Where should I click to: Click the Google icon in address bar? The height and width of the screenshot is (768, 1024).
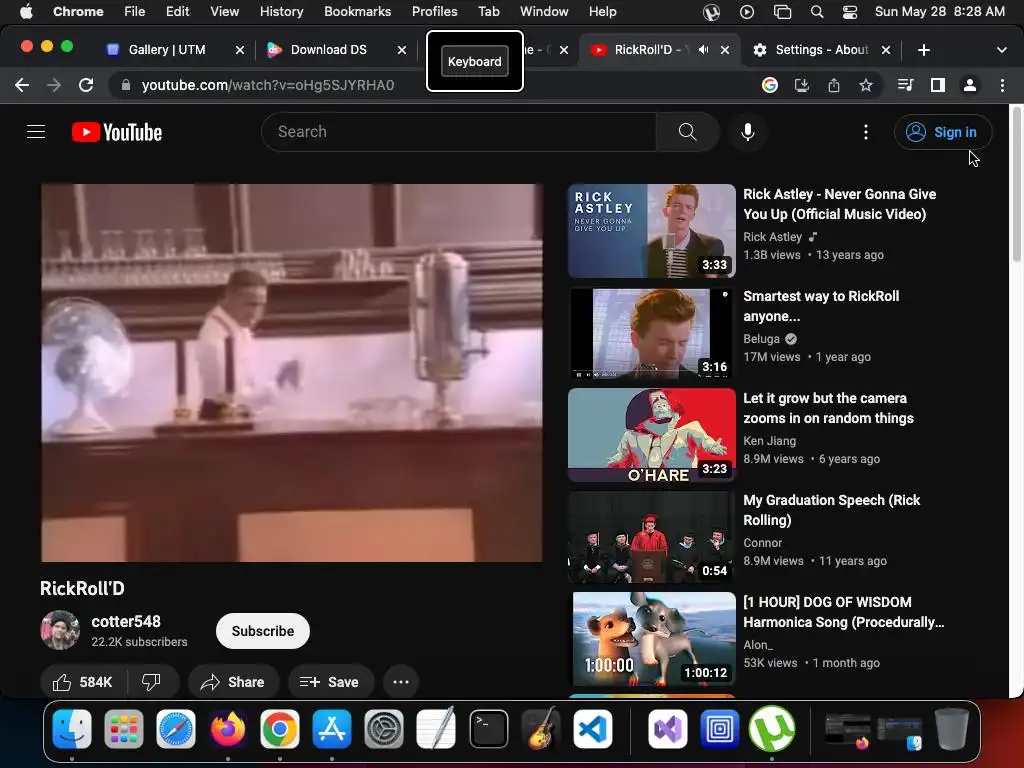[770, 85]
